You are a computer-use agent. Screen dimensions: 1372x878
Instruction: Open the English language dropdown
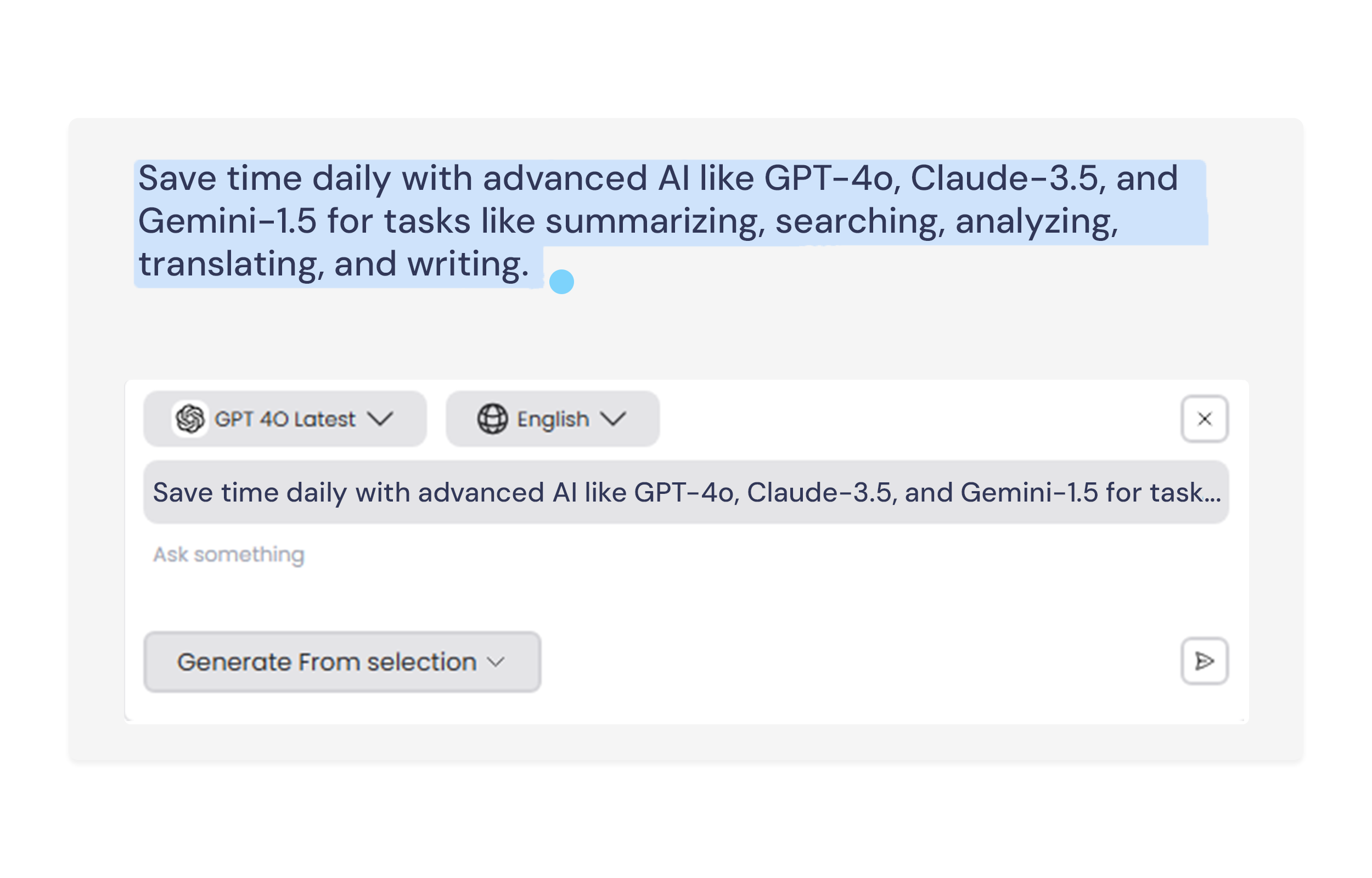coord(552,419)
